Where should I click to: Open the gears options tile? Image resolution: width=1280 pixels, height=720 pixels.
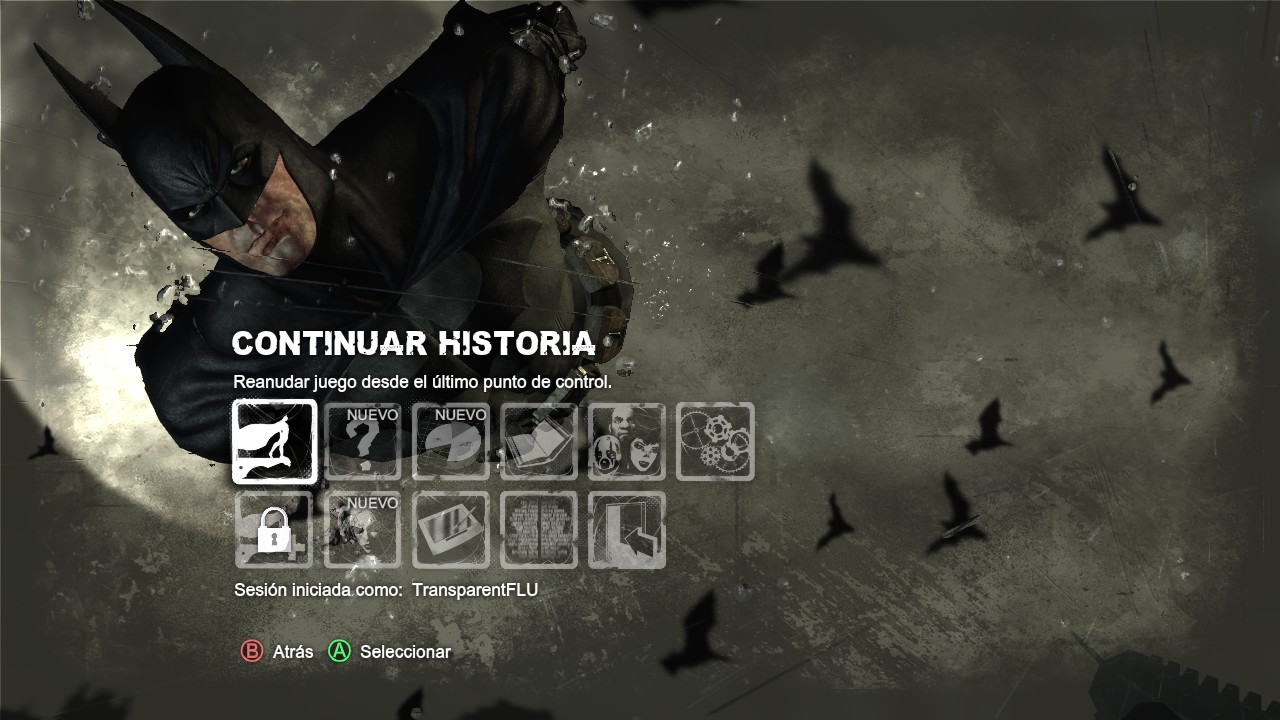(x=715, y=442)
